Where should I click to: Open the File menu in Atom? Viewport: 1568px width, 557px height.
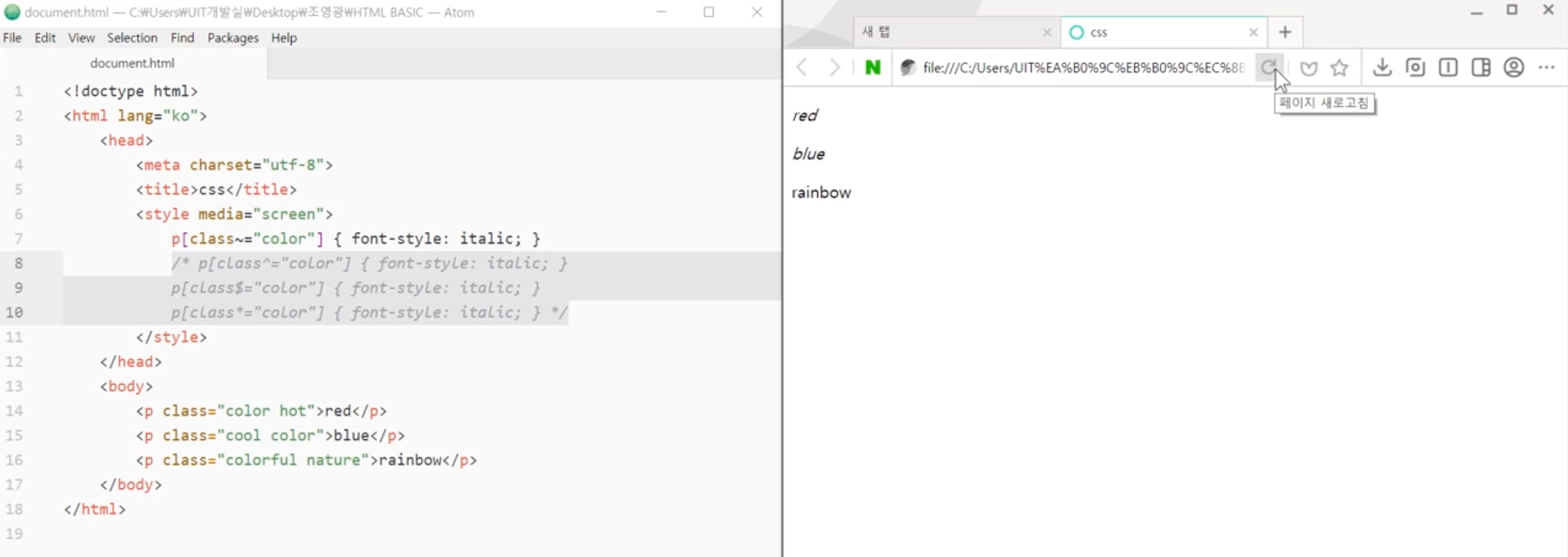tap(12, 38)
